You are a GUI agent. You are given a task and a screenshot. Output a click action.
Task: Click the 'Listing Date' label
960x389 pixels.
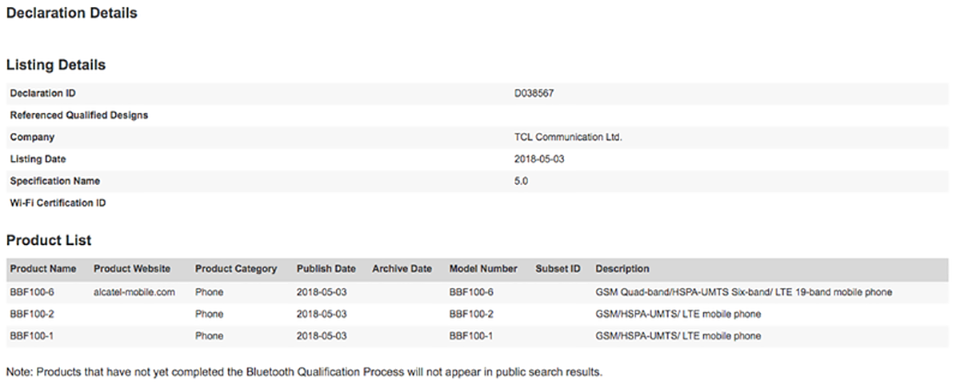point(38,159)
